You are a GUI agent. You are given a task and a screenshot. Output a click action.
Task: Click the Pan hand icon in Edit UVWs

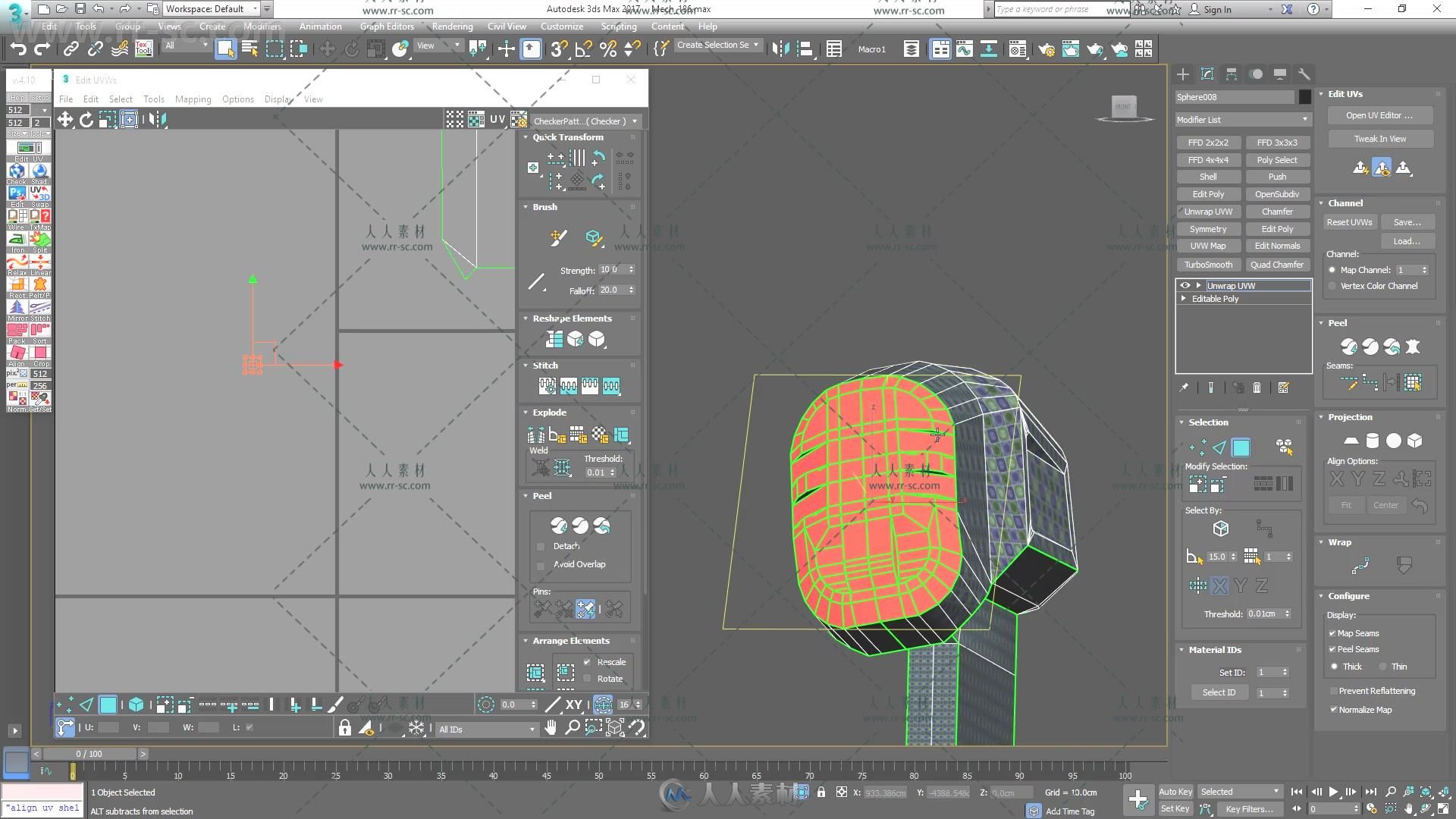click(x=551, y=728)
